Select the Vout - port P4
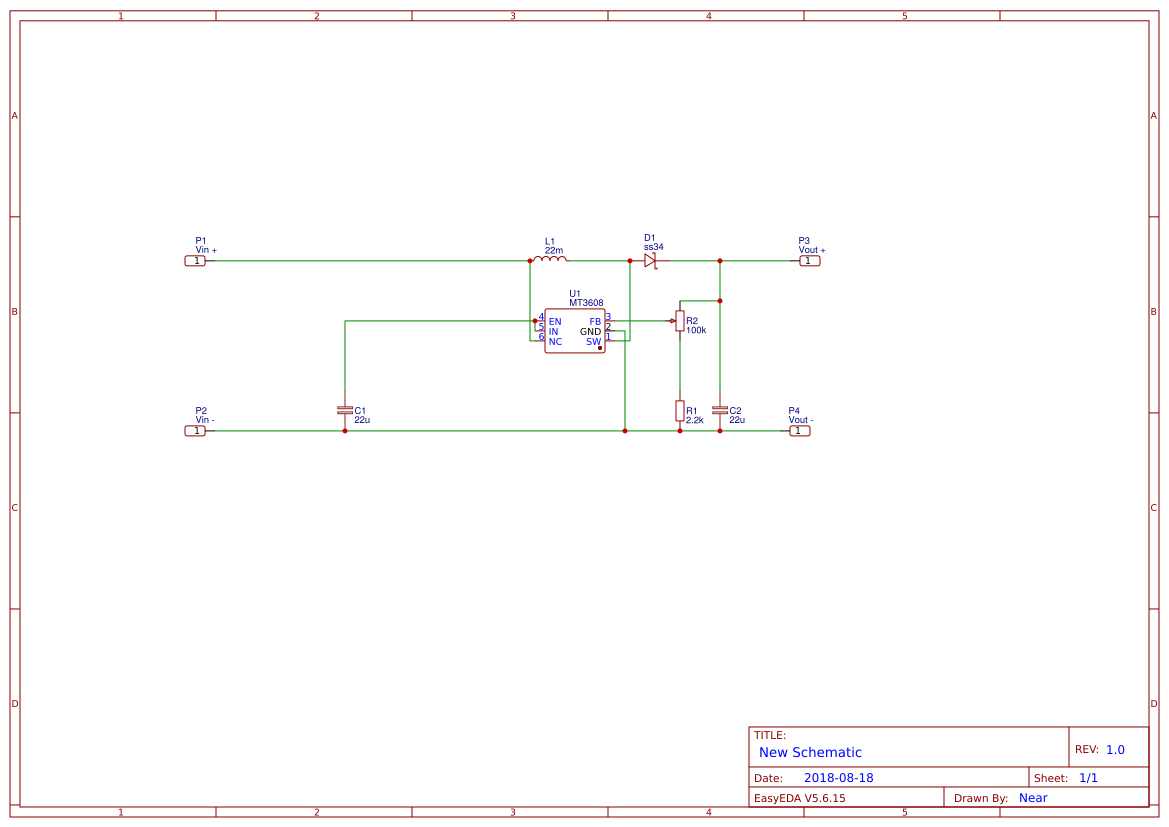Image resolution: width=1169 pixels, height=827 pixels. 800,430
